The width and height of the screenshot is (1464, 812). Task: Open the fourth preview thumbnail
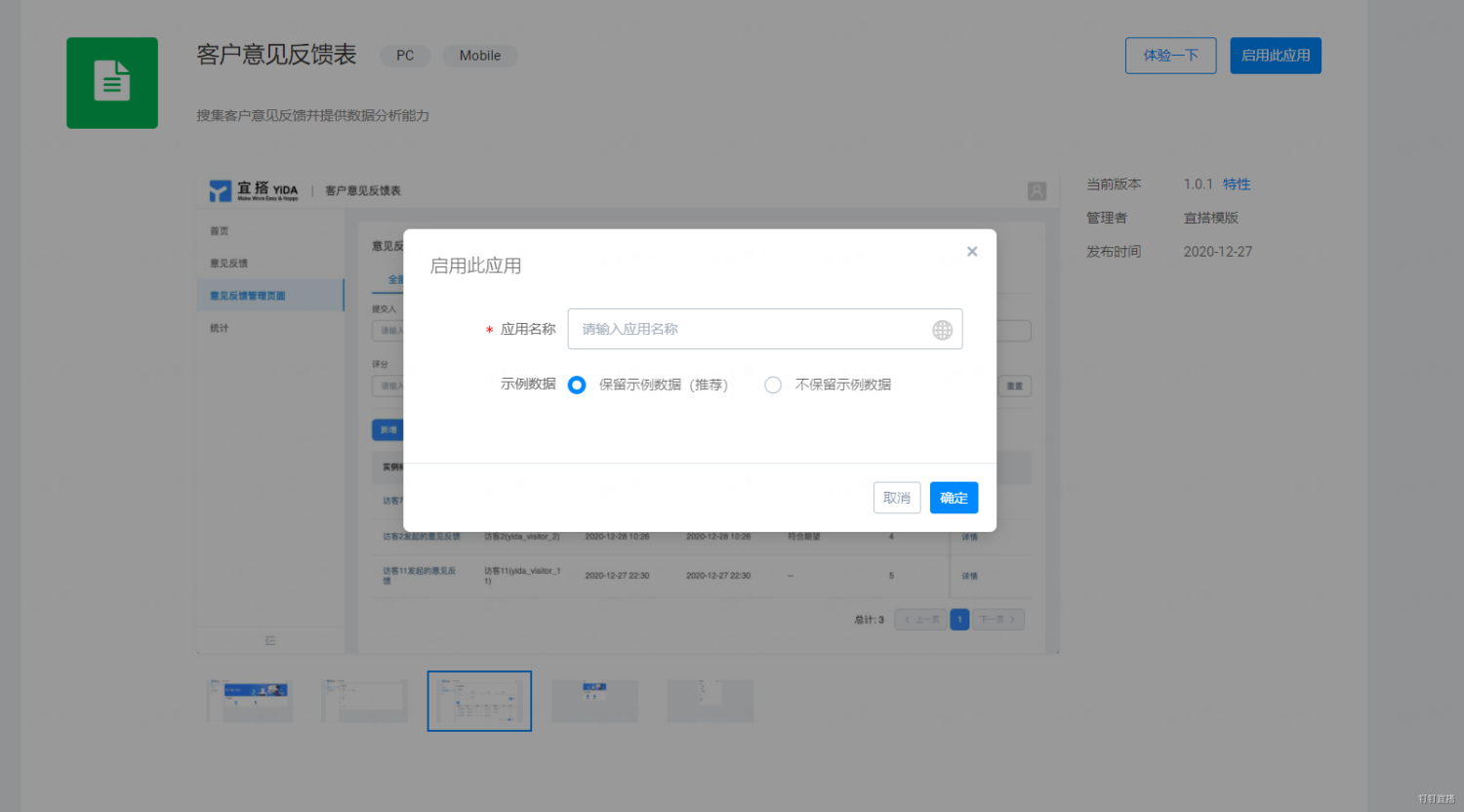click(x=594, y=701)
